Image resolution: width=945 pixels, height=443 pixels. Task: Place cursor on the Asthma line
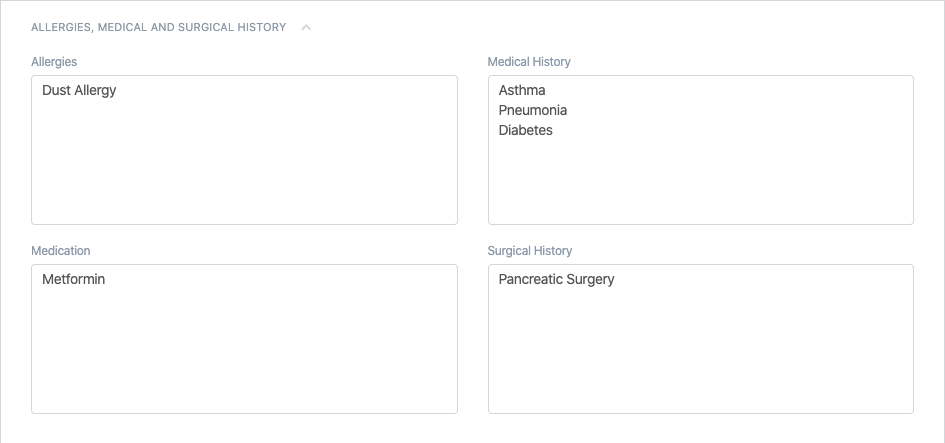click(522, 90)
